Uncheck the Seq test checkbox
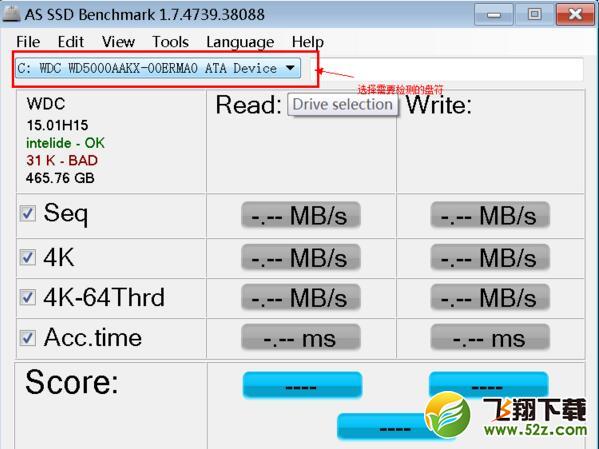 coord(28,214)
